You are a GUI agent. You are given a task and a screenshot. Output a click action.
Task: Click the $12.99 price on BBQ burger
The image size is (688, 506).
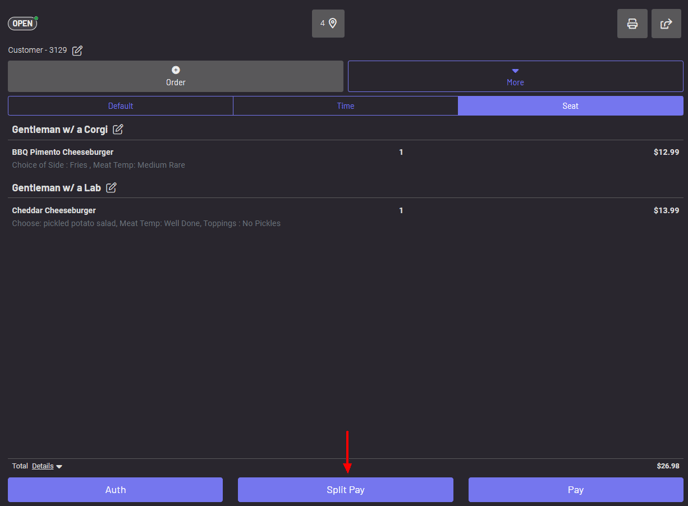pos(666,152)
